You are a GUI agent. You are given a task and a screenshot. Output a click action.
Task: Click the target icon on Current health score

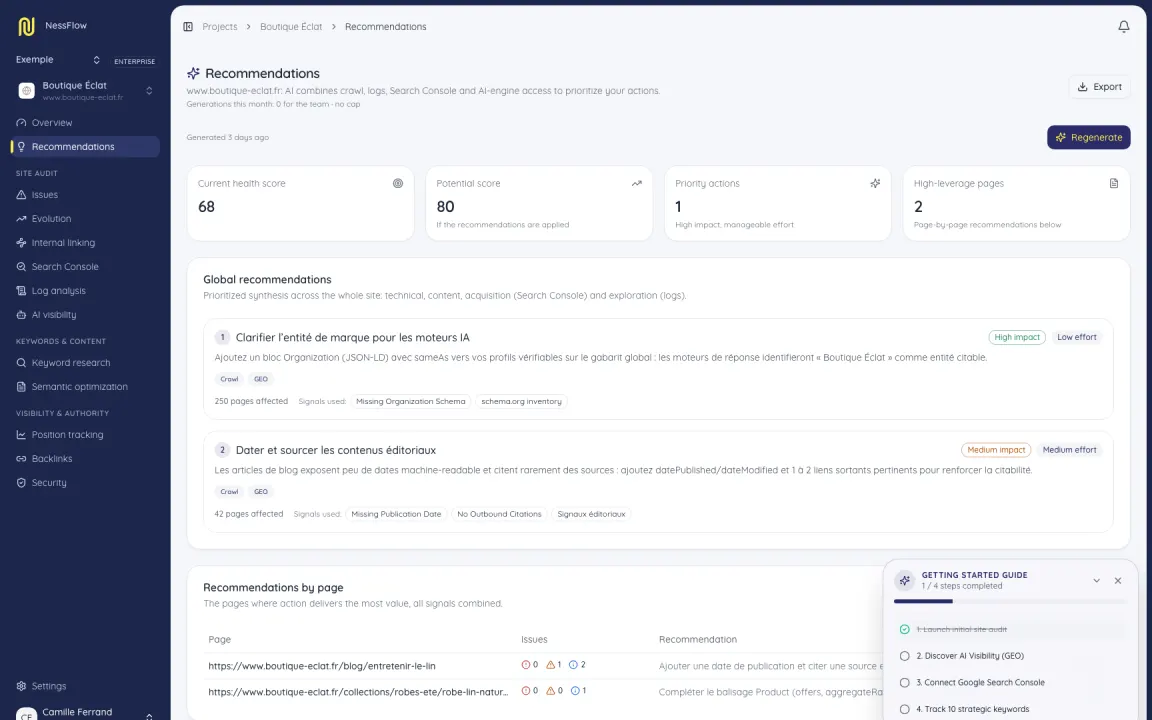click(397, 184)
